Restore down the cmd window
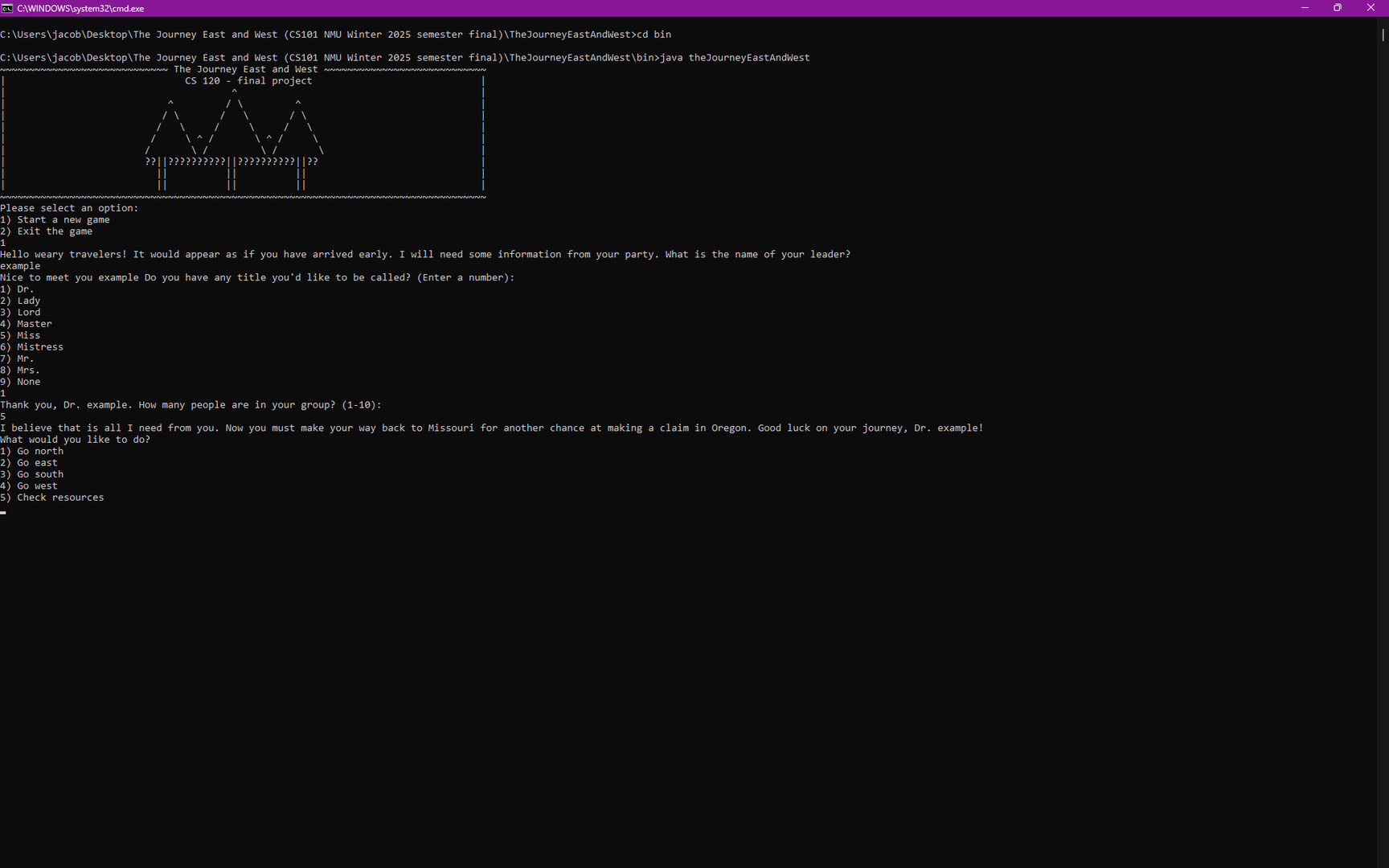The image size is (1389, 868). 1338,8
